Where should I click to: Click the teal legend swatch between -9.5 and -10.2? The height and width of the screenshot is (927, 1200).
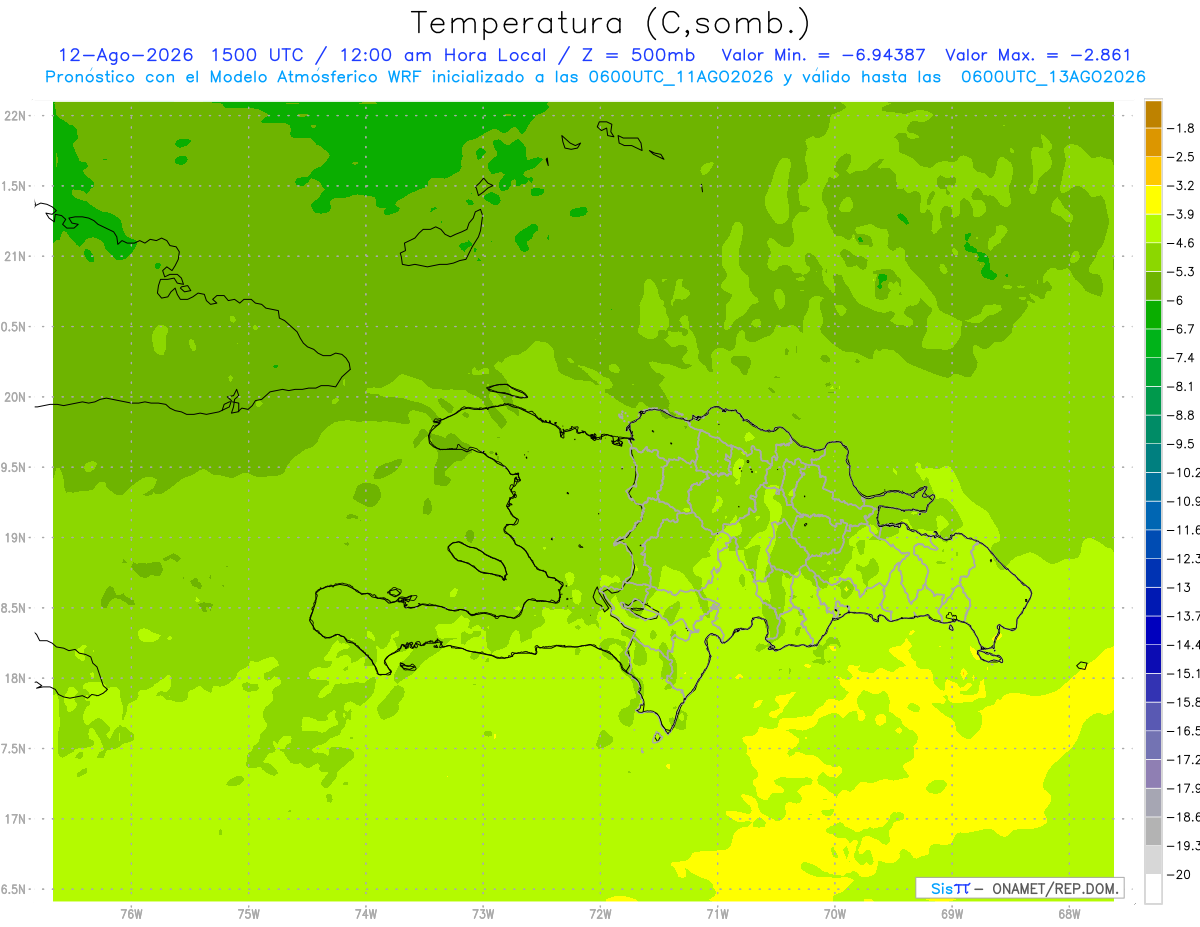click(1153, 458)
